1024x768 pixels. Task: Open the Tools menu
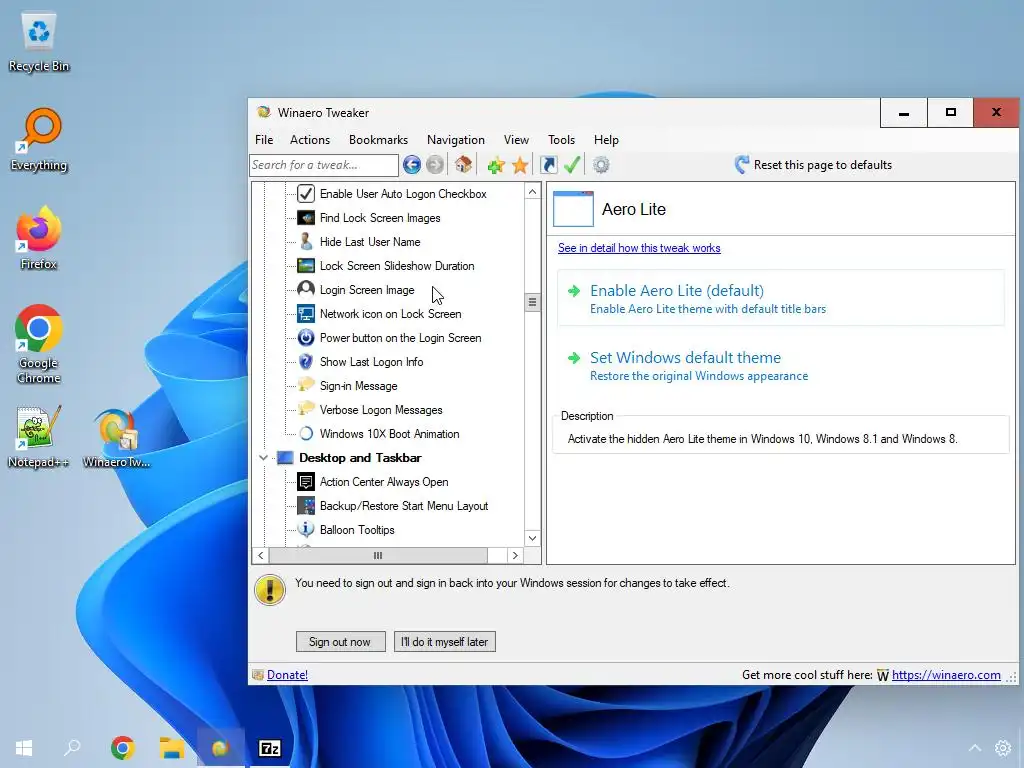(x=561, y=140)
